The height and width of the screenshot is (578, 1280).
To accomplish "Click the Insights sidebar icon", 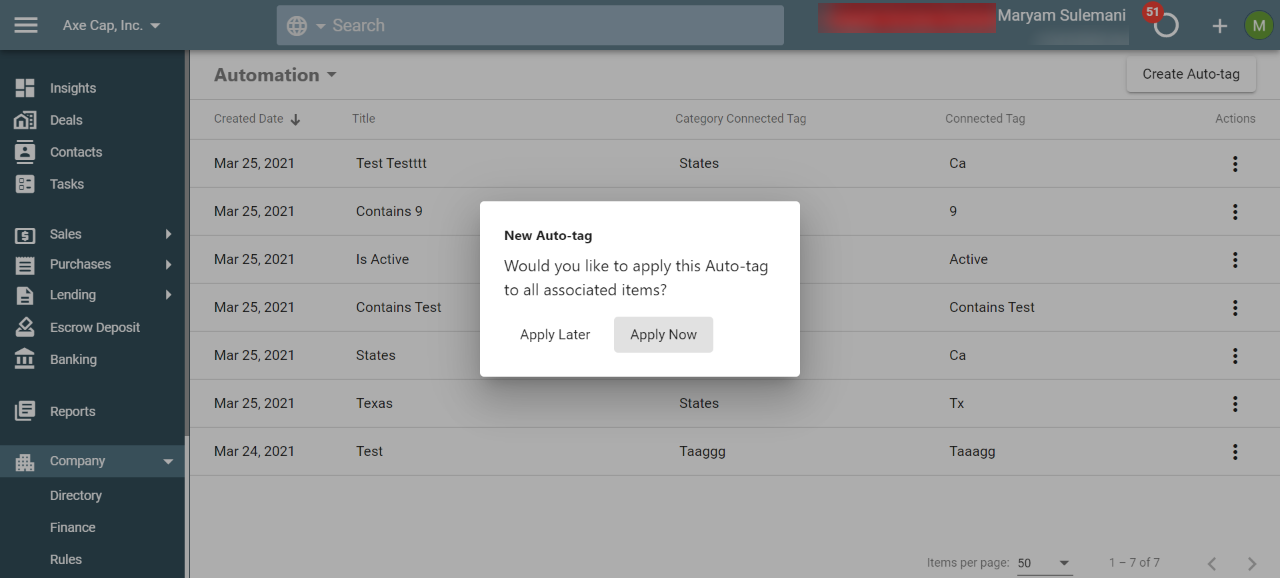I will (25, 88).
